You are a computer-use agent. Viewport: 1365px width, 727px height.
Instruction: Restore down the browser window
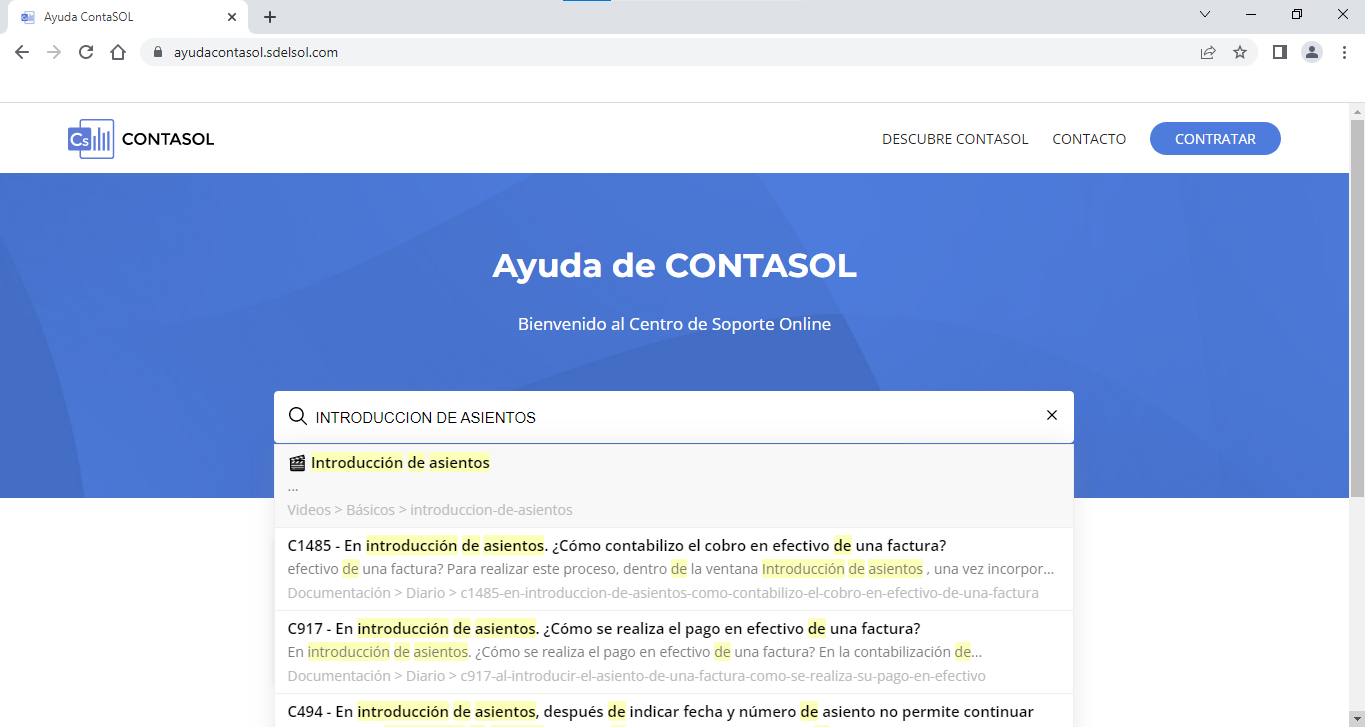click(x=1297, y=14)
